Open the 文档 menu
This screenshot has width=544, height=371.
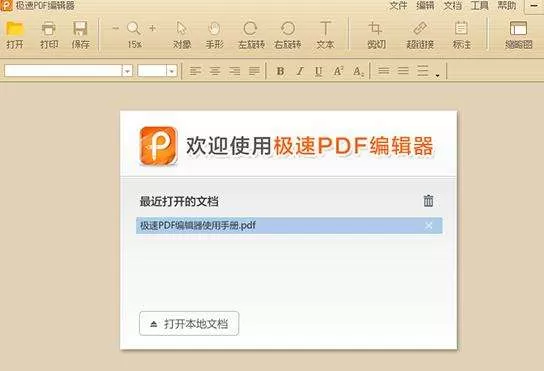tap(452, 6)
